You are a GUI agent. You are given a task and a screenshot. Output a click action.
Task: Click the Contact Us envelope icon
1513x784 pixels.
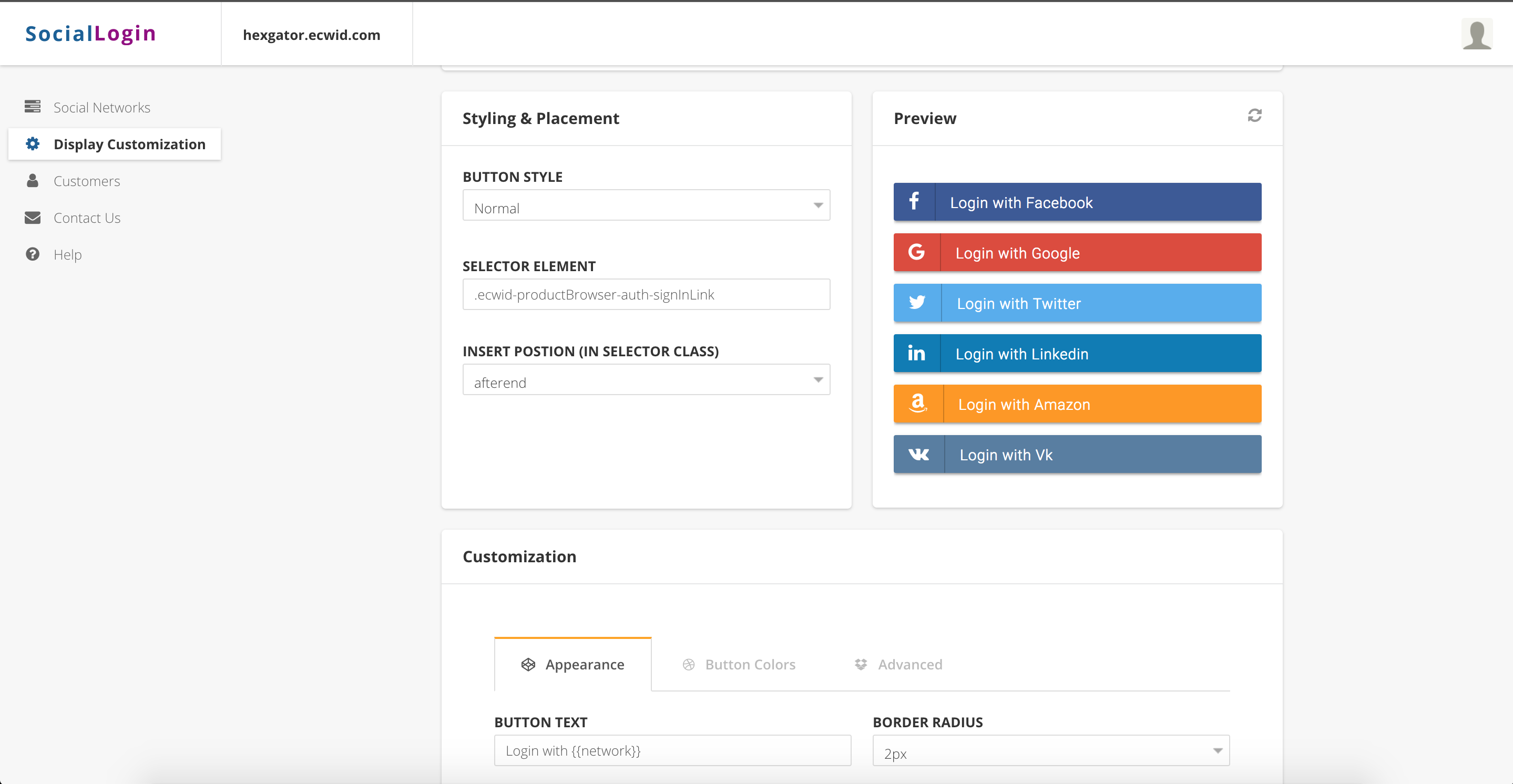point(32,218)
